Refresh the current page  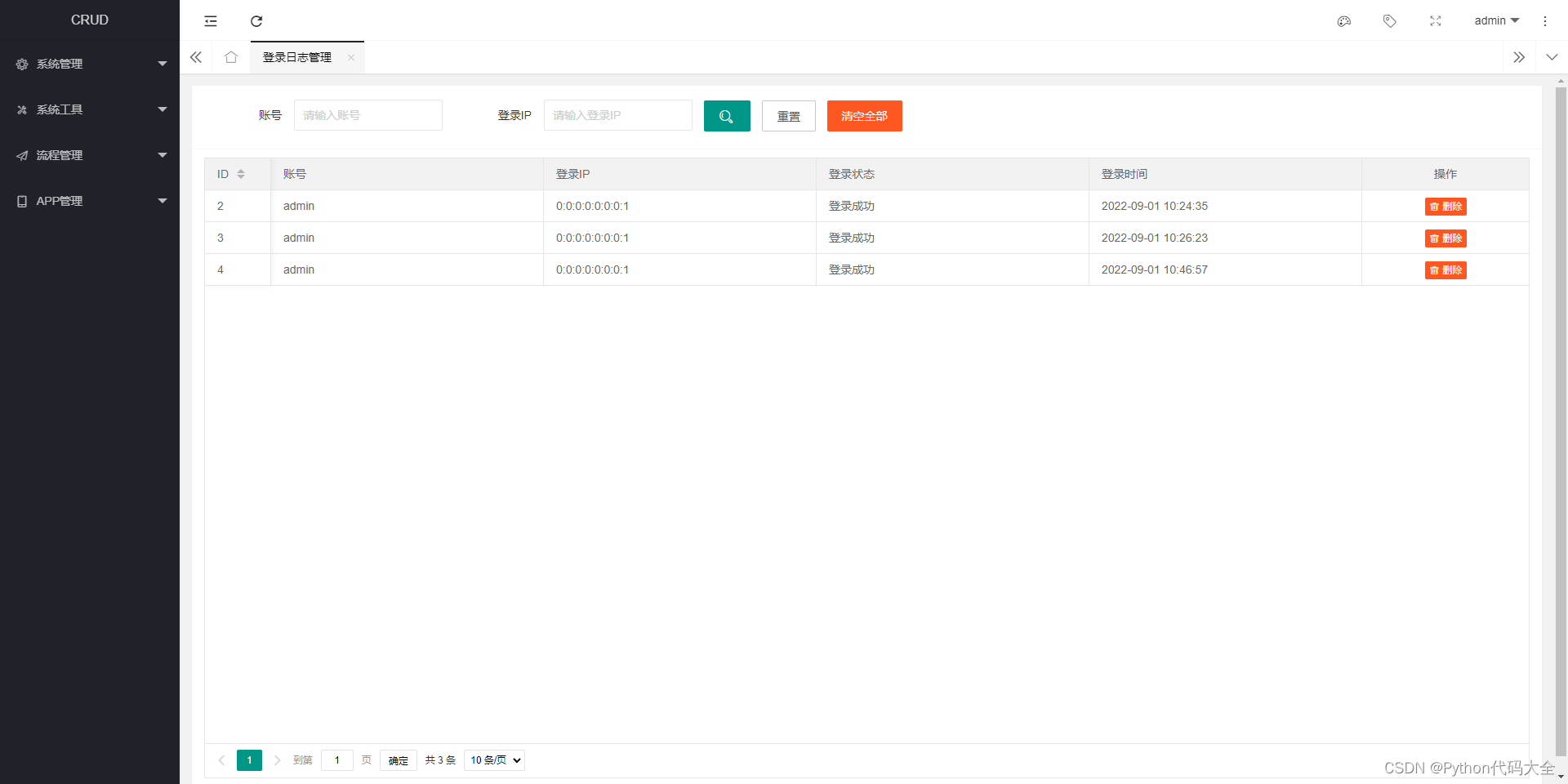click(256, 21)
